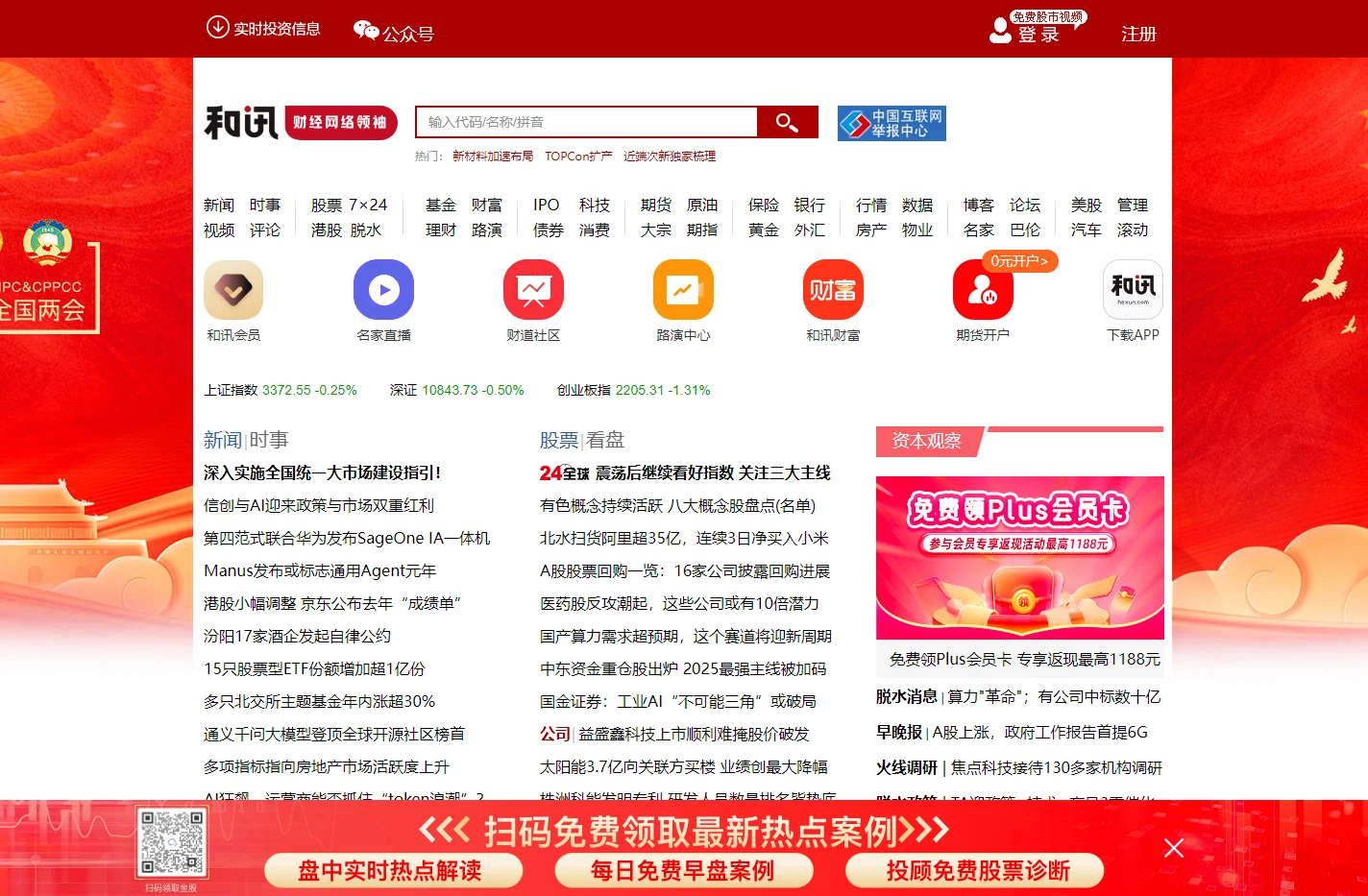Open the 期货开户 icon

pos(983,289)
